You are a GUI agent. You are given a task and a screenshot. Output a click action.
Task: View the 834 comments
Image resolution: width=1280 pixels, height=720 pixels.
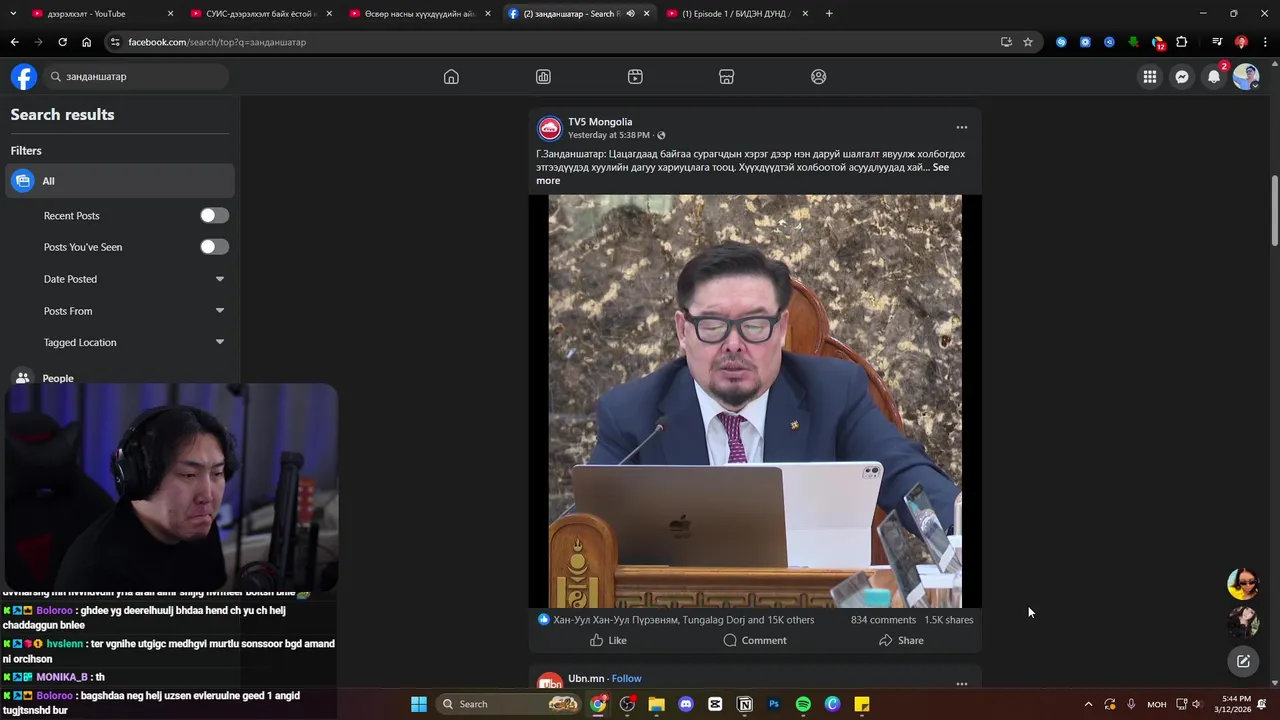click(x=883, y=620)
